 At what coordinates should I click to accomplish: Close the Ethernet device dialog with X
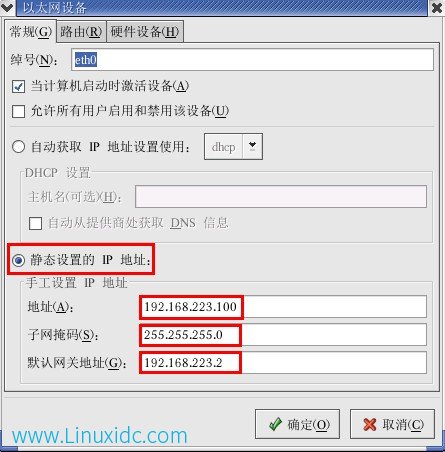[437, 7]
